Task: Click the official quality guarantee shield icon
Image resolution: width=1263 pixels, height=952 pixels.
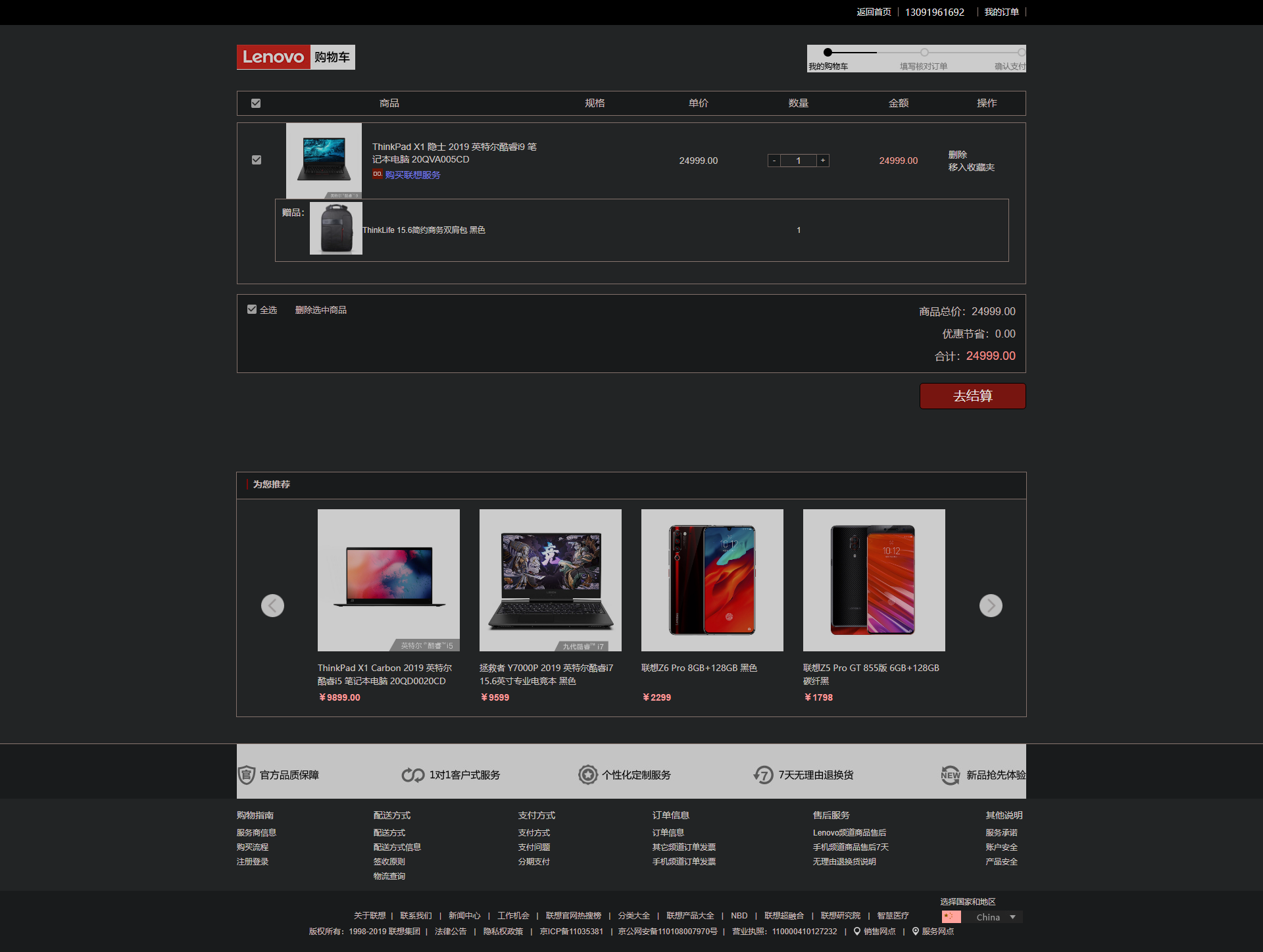Action: pos(246,775)
